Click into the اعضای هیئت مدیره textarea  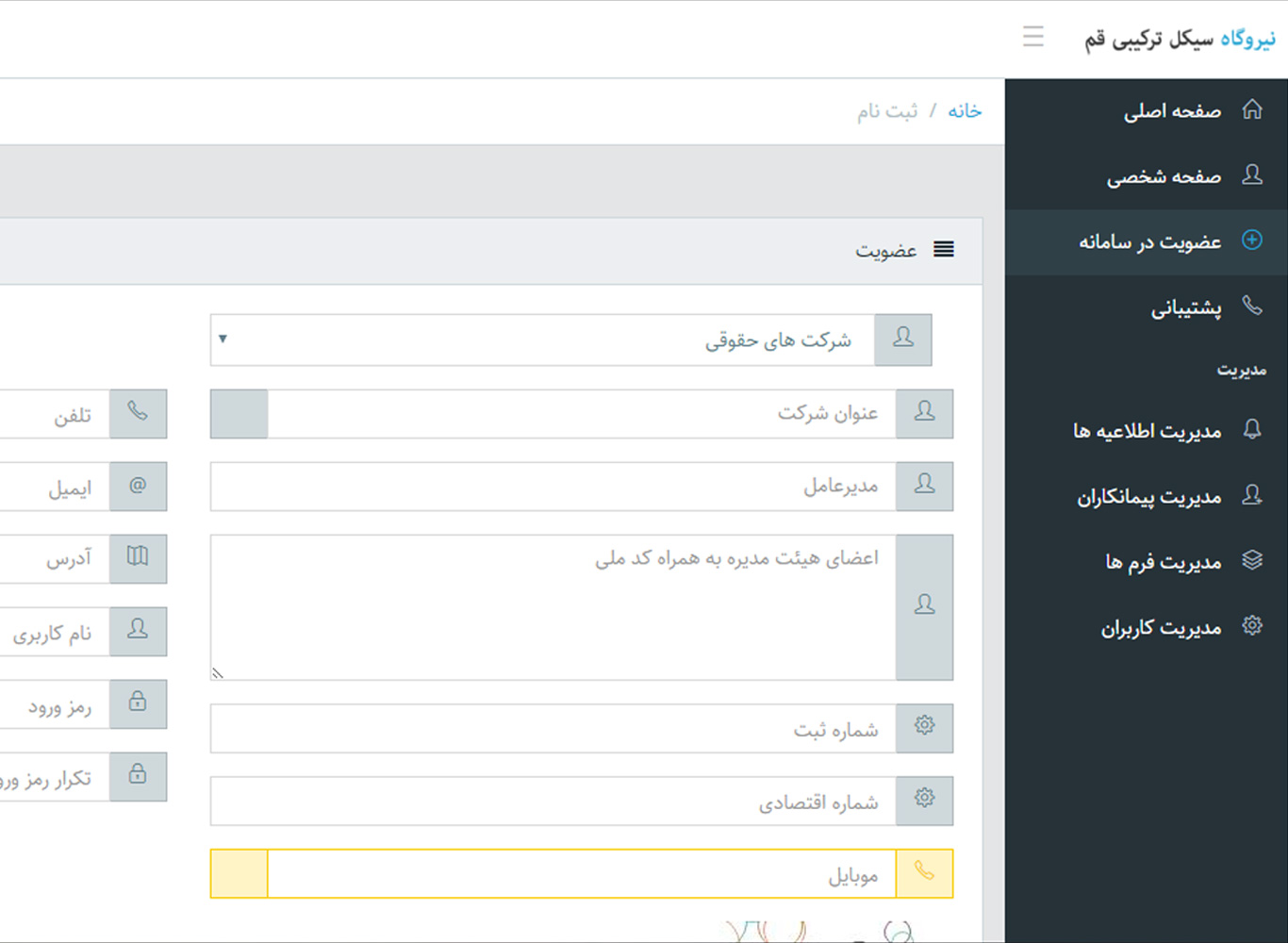pos(553,607)
